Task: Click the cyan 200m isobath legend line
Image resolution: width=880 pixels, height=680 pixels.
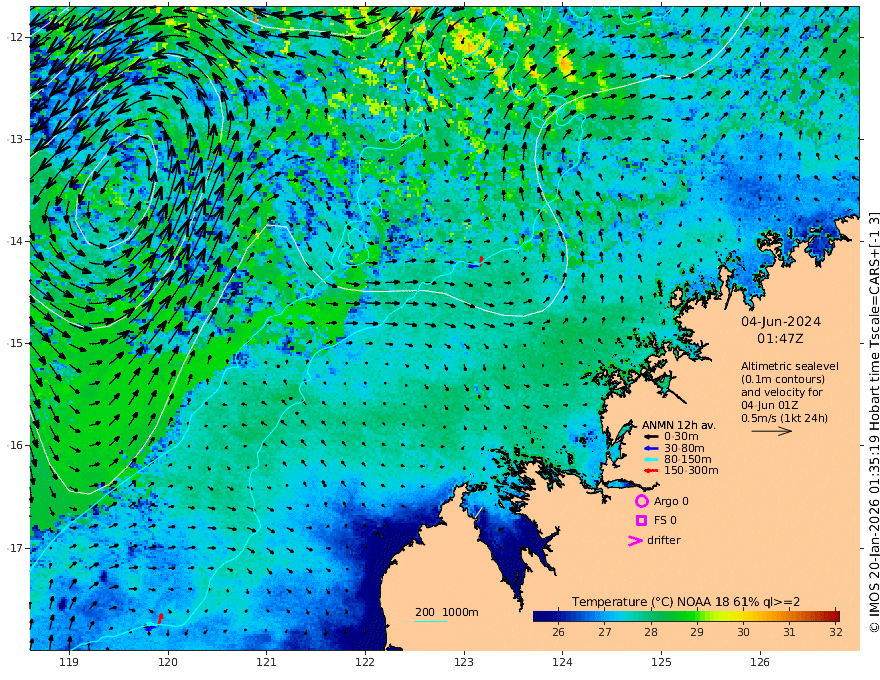Action: (431, 621)
